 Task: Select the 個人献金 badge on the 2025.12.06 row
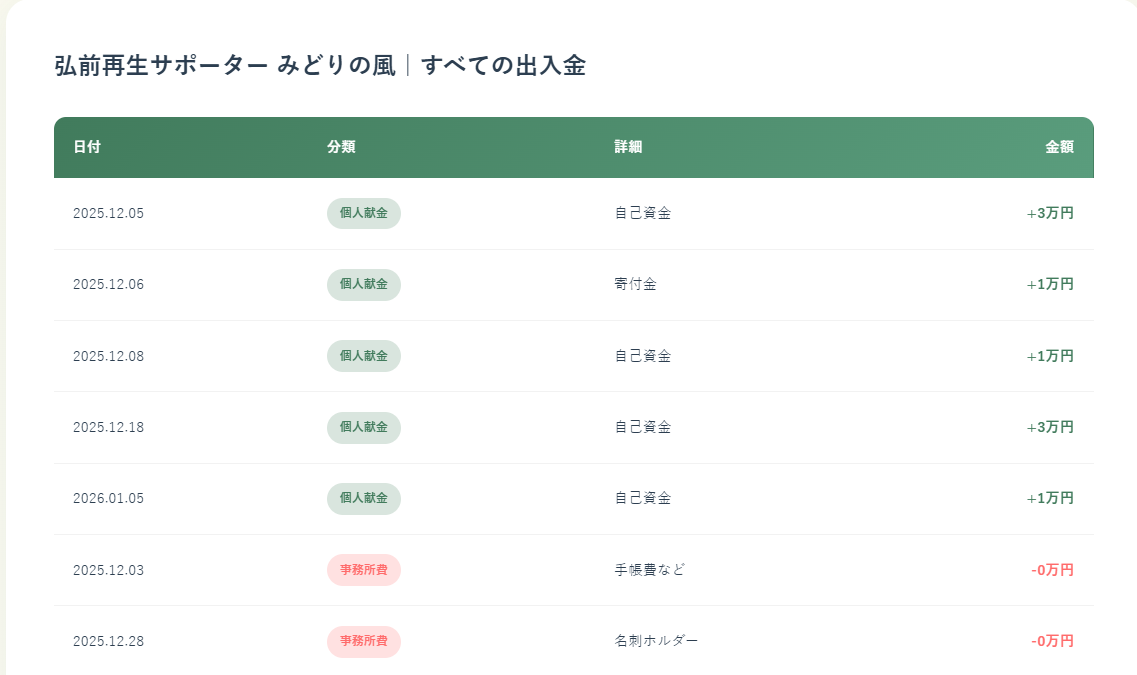[363, 284]
